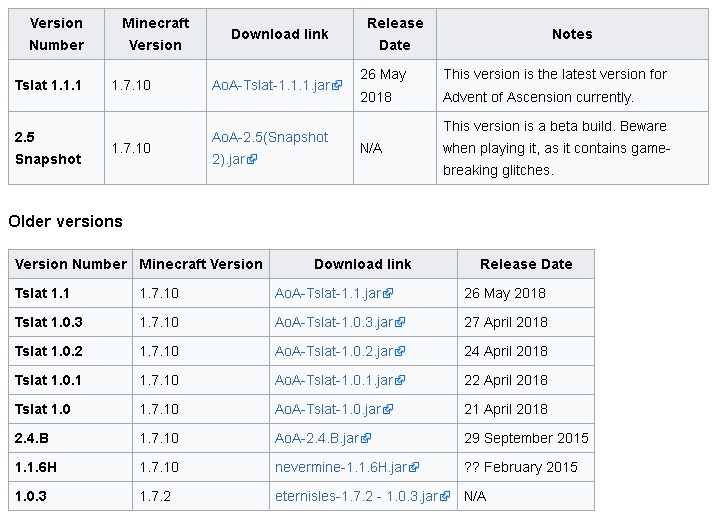Image resolution: width=715 pixels, height=527 pixels.
Task: Click the '1.1.6H' version cell
Action: click(x=71, y=467)
